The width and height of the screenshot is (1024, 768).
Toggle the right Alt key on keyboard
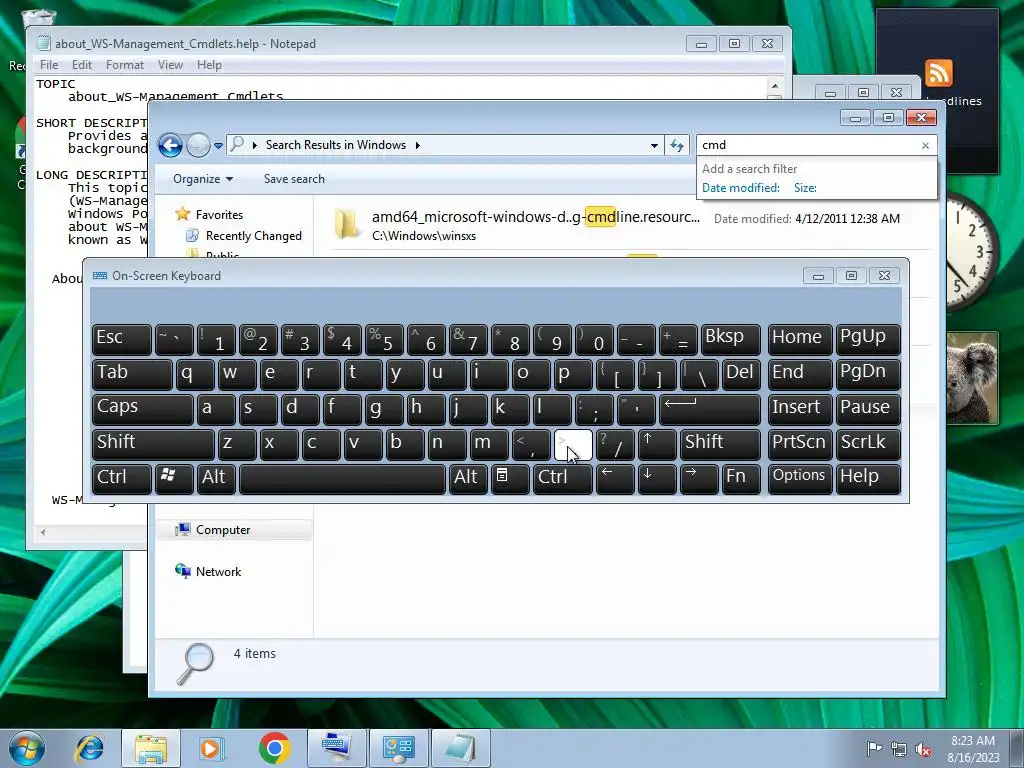click(x=468, y=479)
